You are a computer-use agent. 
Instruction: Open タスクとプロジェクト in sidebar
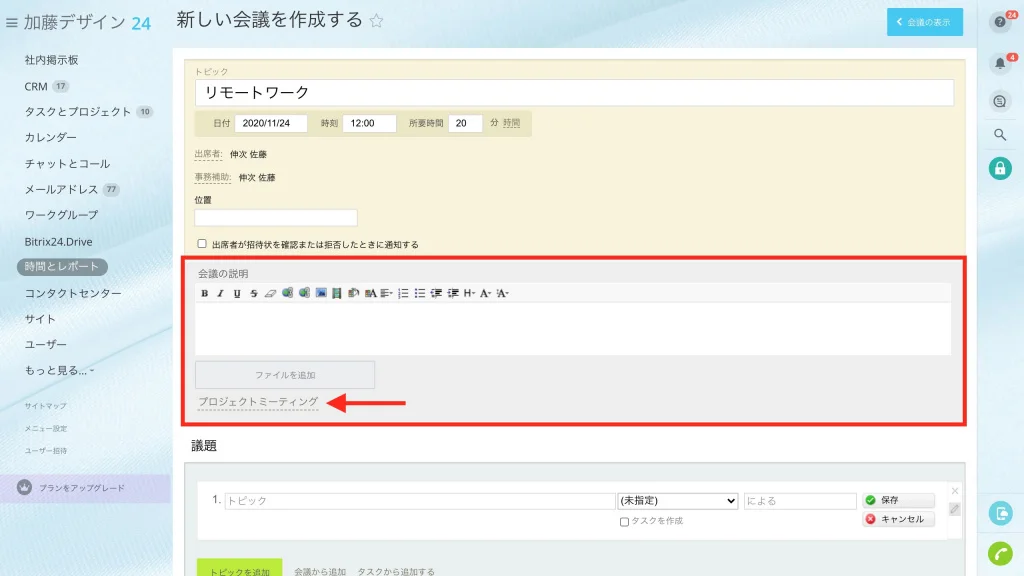(78, 112)
